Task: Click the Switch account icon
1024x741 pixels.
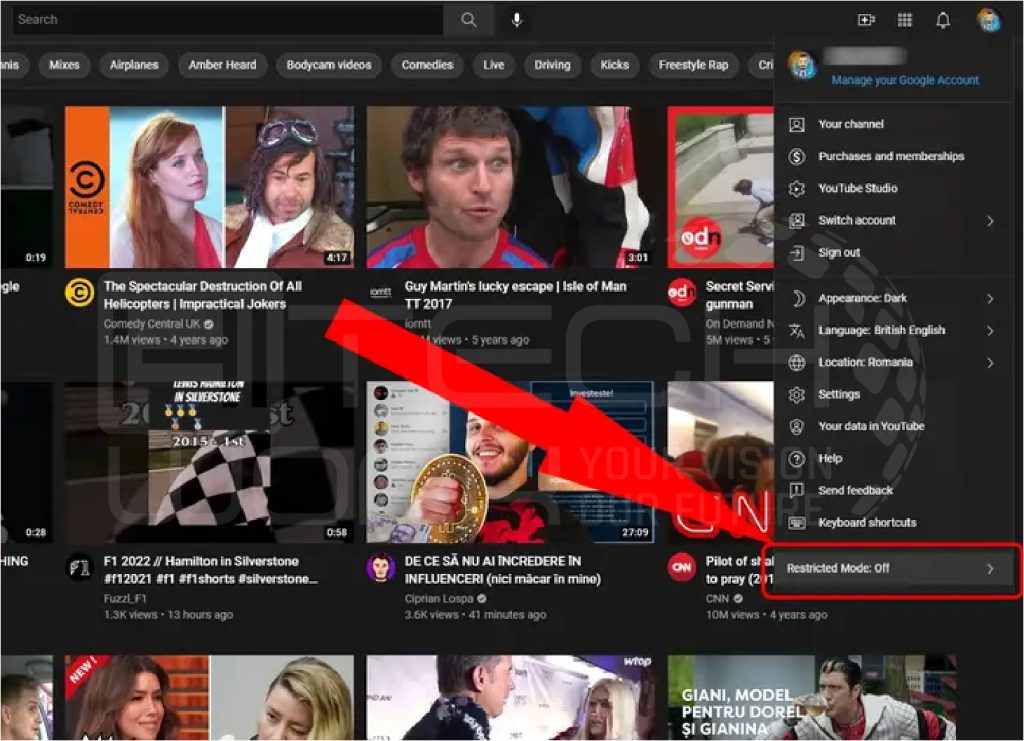Action: click(797, 220)
